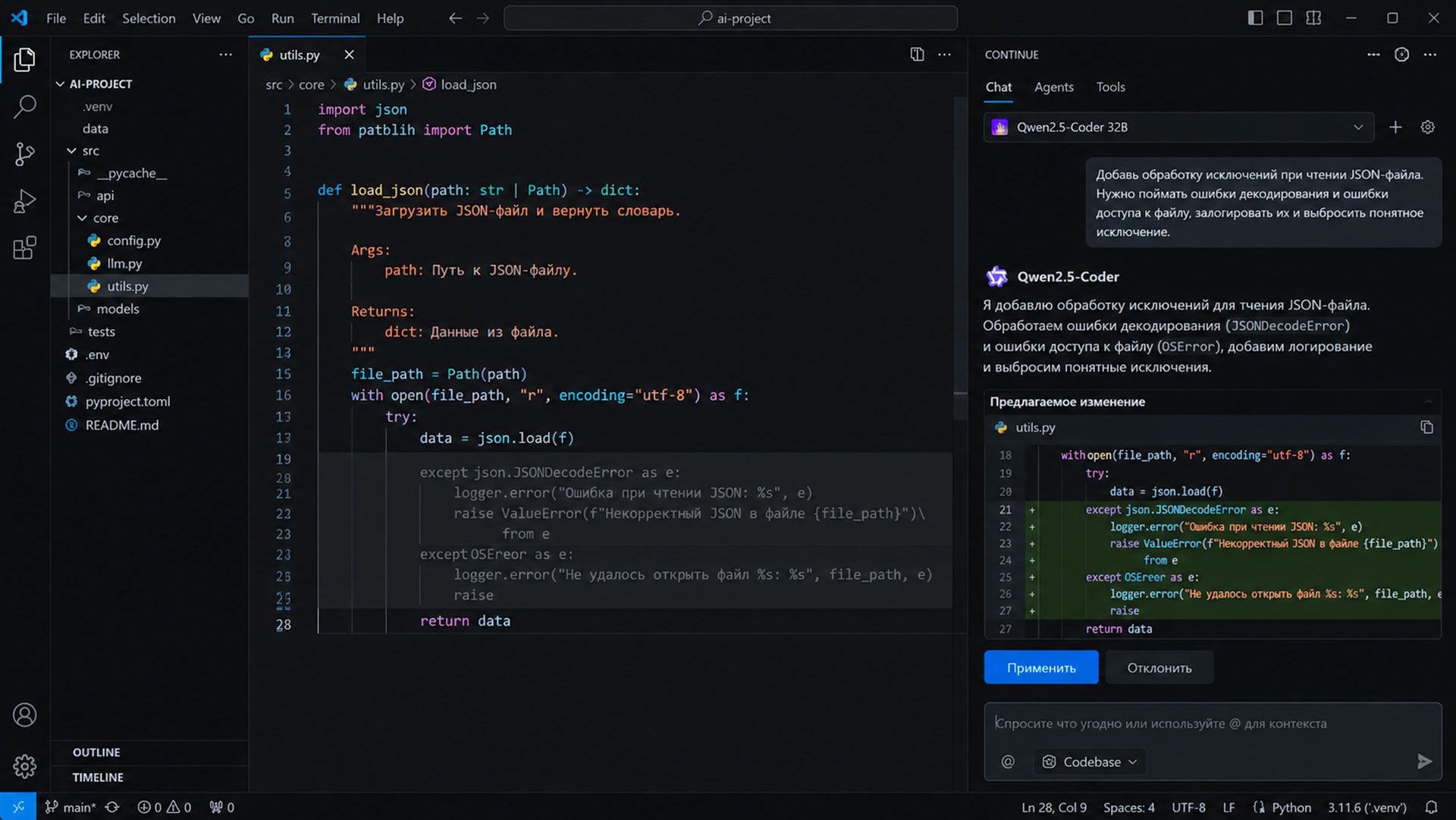Click the Применить button
This screenshot has width=1456, height=820.
1041,668
